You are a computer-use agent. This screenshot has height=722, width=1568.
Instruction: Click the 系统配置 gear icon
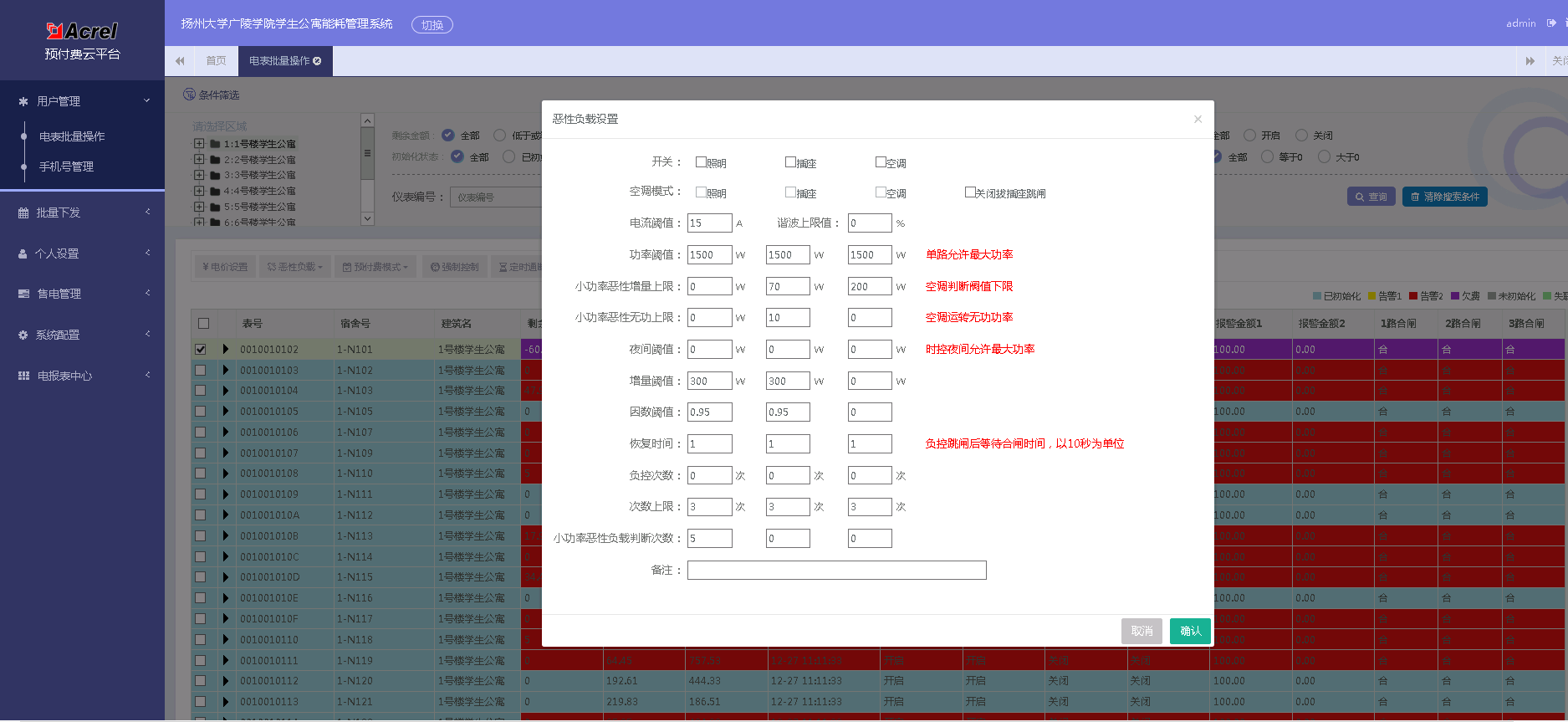pos(23,335)
